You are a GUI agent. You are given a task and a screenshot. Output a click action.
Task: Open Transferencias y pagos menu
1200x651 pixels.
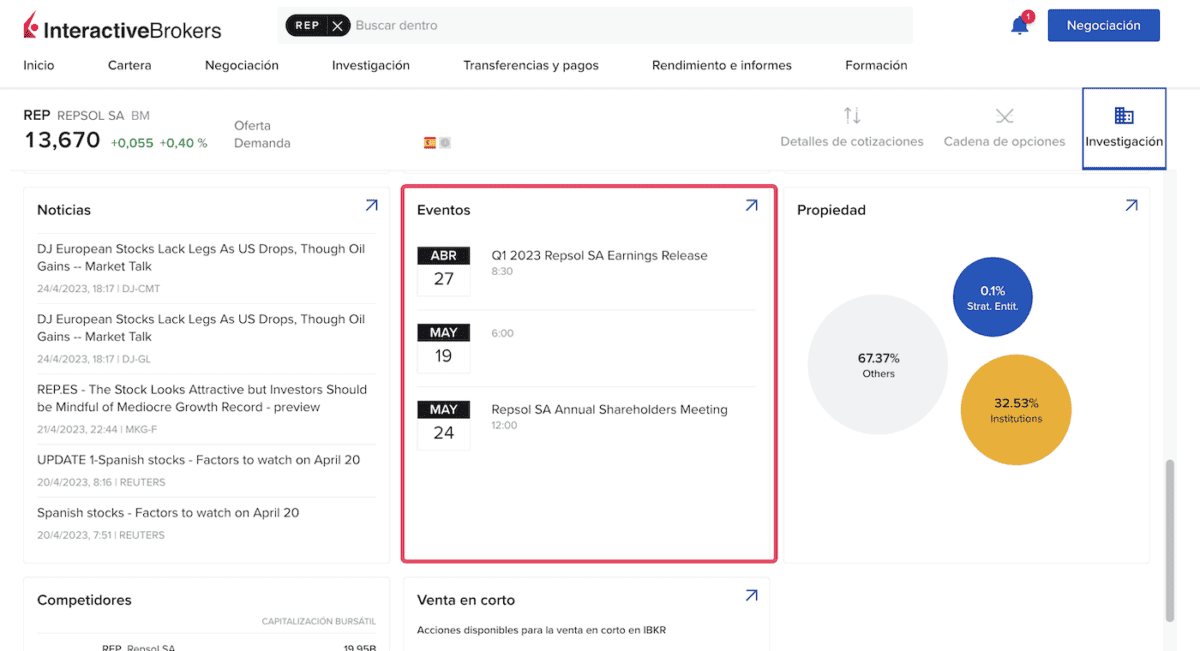[531, 65]
